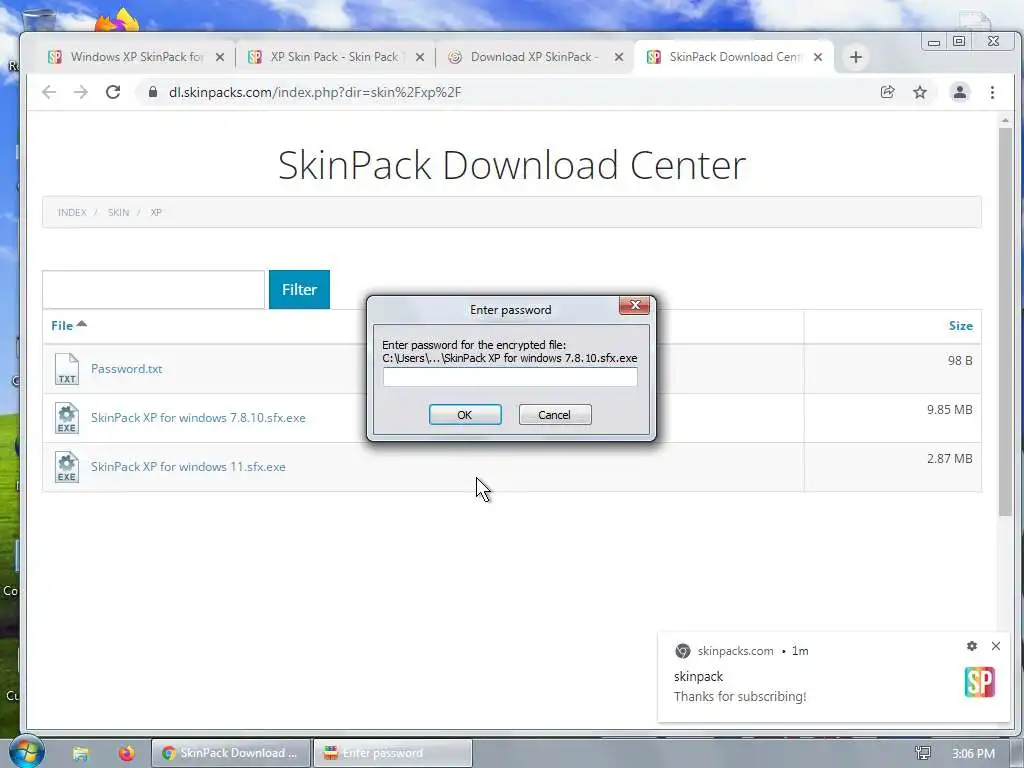The image size is (1024, 768).
Task: Activate SkinPack Download taskbar button
Action: [x=231, y=753]
